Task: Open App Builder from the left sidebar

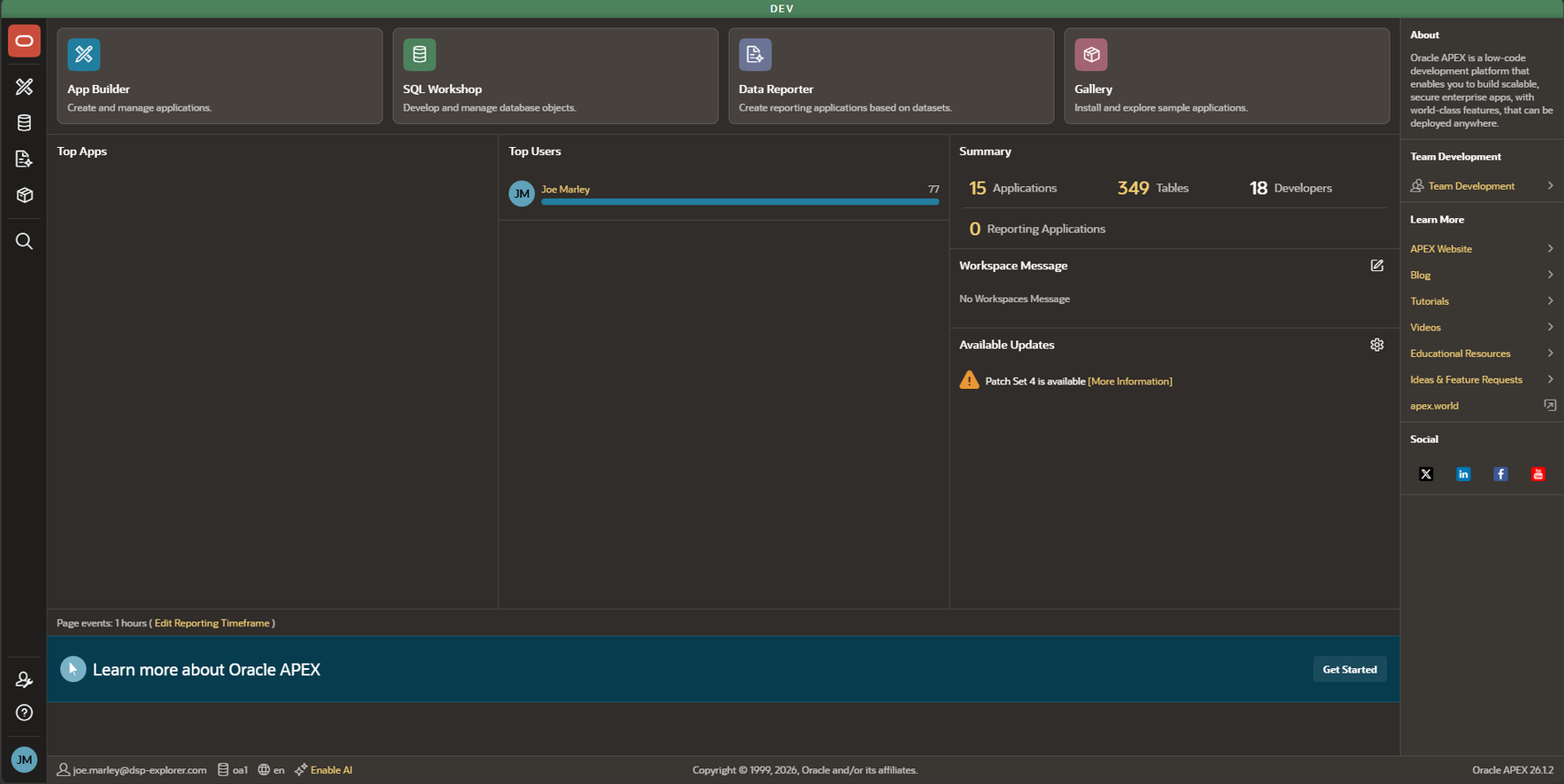Action: (25, 87)
